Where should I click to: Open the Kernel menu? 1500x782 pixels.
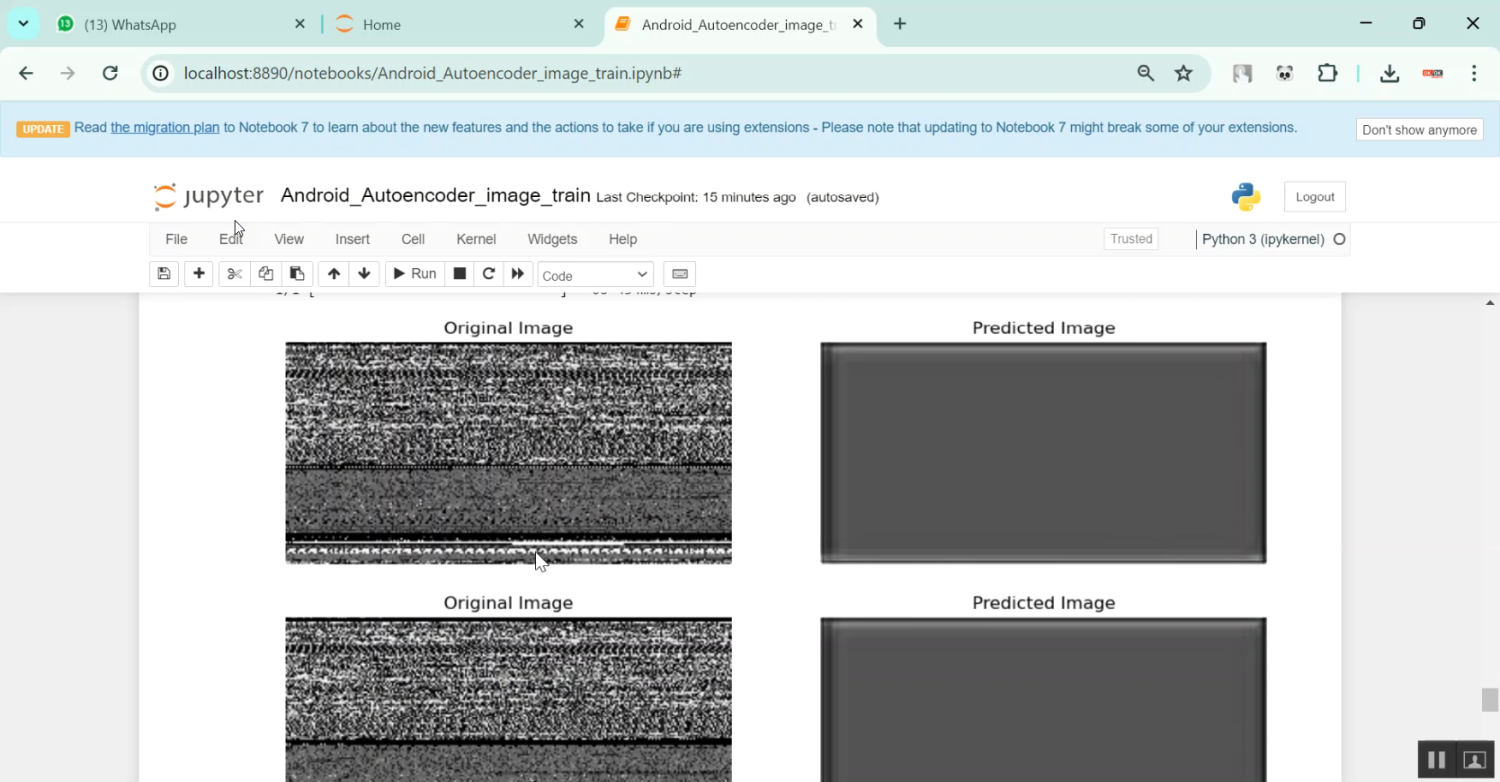(476, 239)
